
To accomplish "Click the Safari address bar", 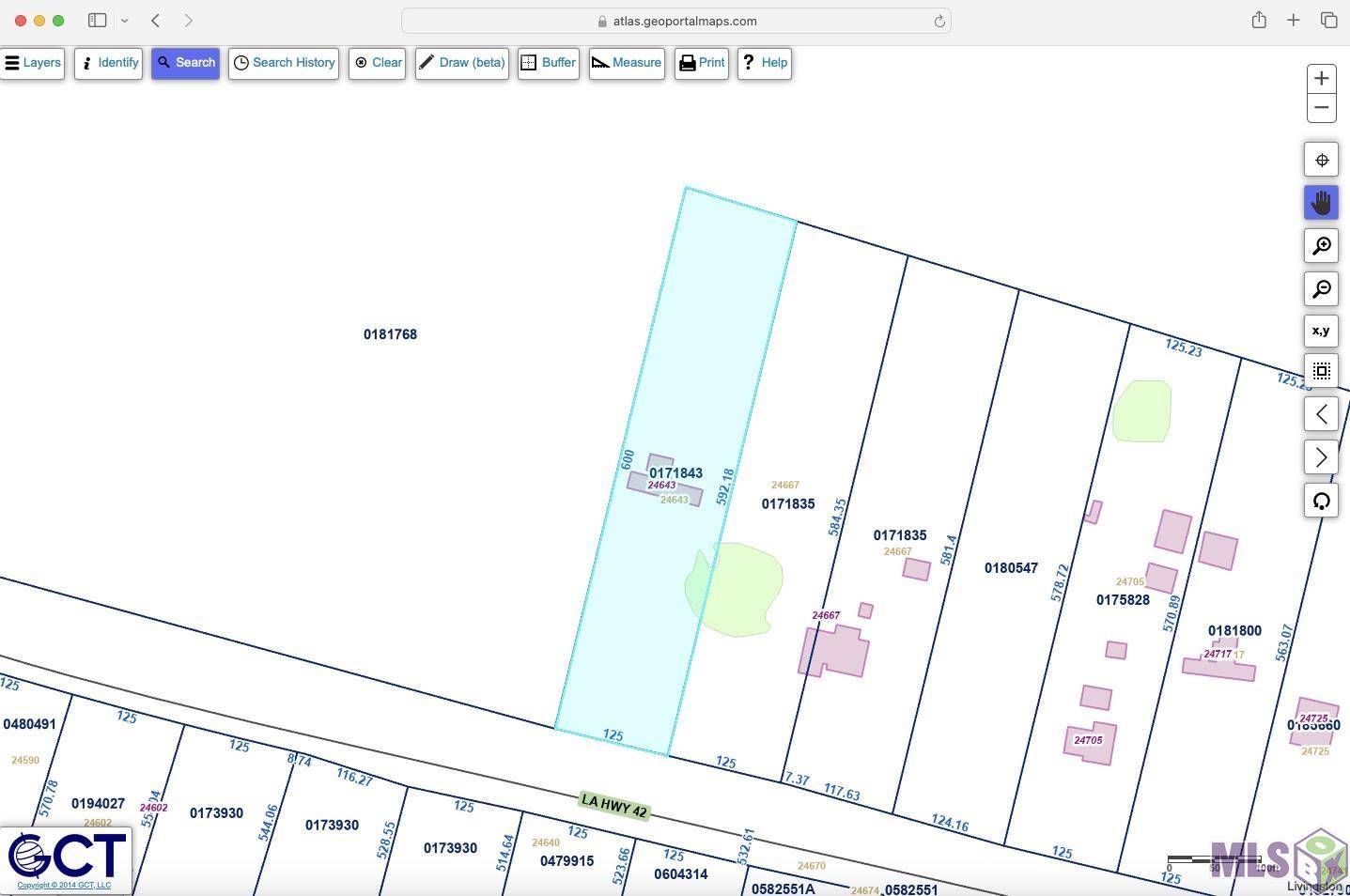I will [x=676, y=21].
